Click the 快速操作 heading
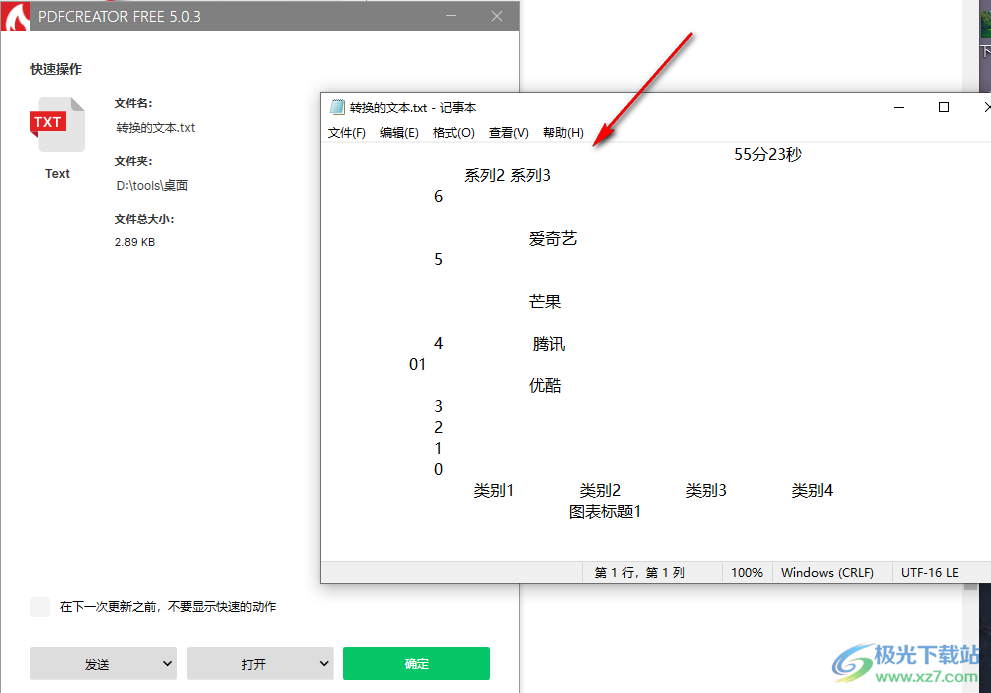The height and width of the screenshot is (693, 991). click(56, 69)
